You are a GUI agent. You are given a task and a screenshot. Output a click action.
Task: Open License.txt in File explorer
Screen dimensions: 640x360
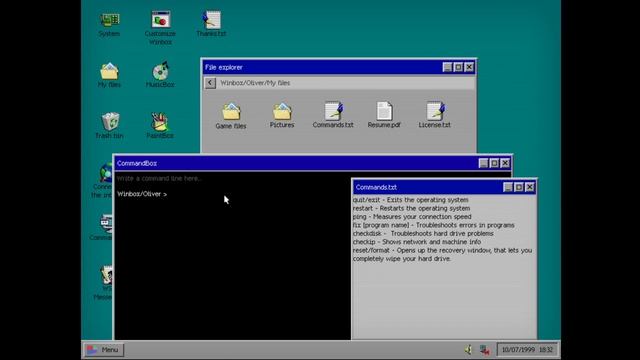coord(435,115)
